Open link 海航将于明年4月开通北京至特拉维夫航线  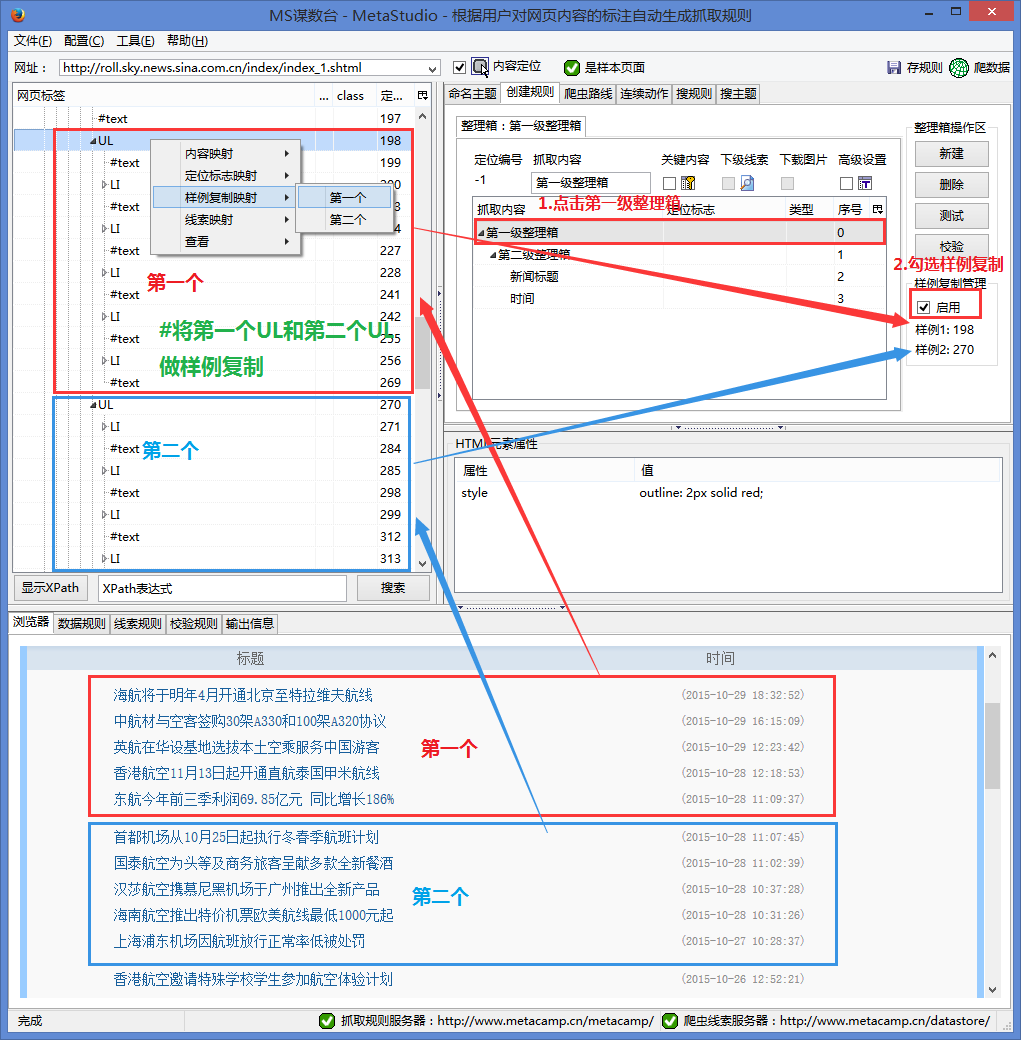(x=243, y=695)
